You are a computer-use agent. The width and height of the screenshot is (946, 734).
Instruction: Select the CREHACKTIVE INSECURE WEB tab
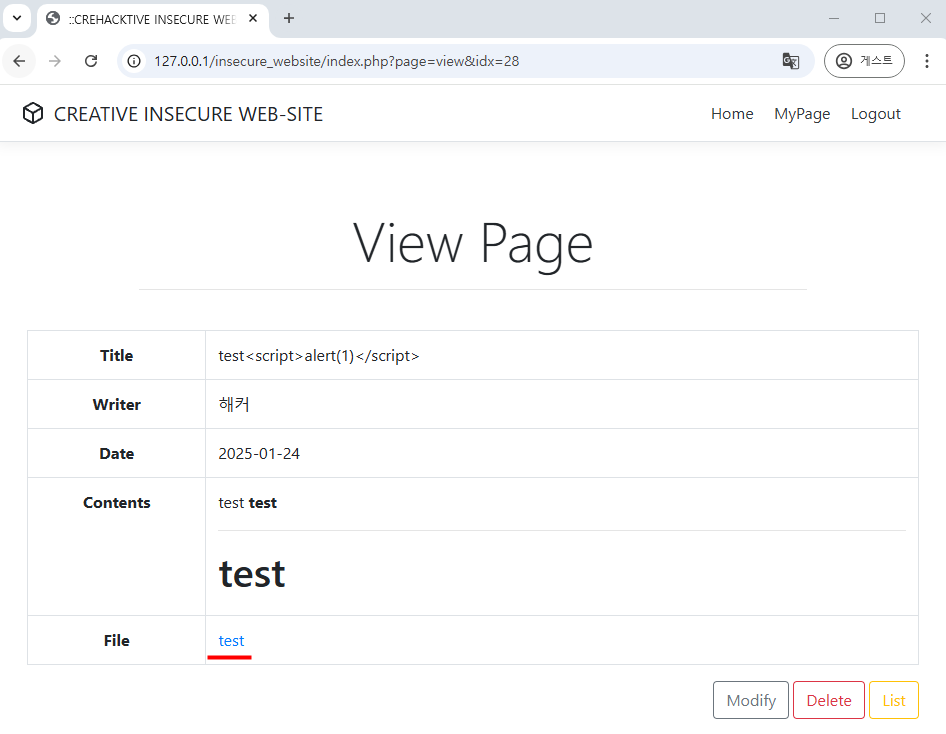[153, 19]
